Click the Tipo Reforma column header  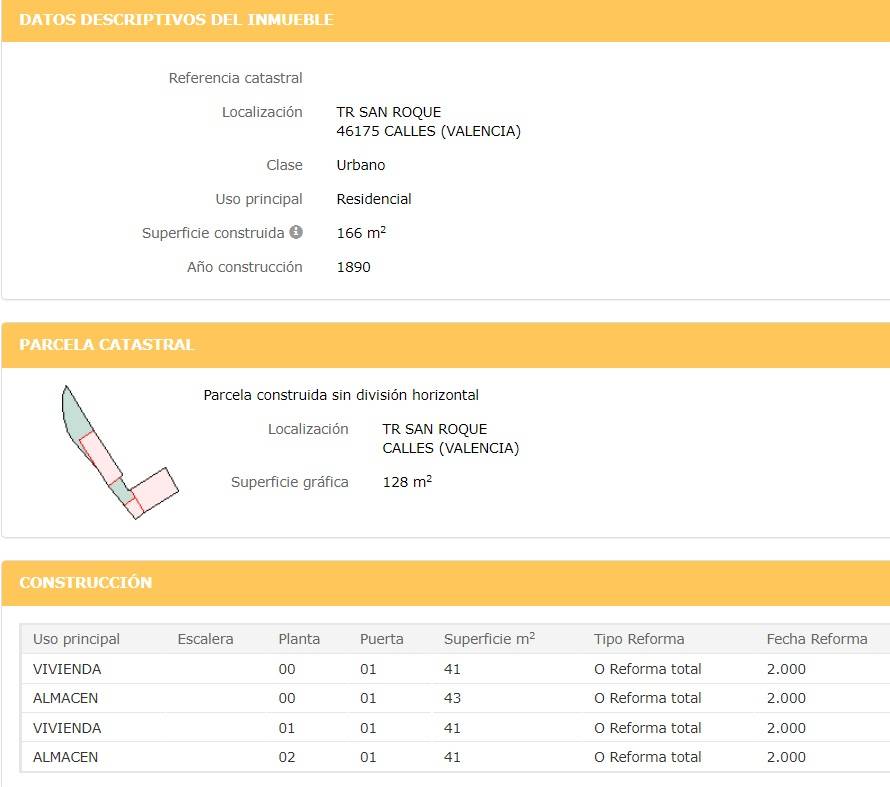639,639
